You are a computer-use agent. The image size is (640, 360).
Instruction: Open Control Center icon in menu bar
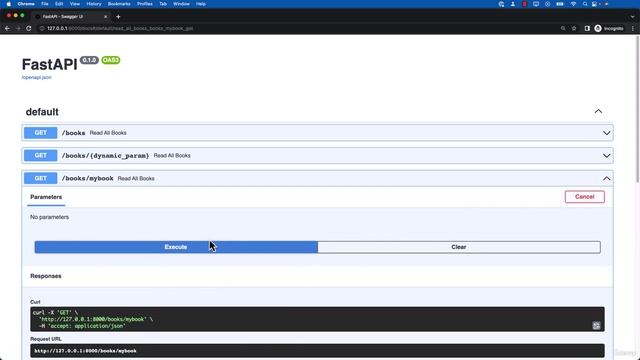click(x=595, y=4)
